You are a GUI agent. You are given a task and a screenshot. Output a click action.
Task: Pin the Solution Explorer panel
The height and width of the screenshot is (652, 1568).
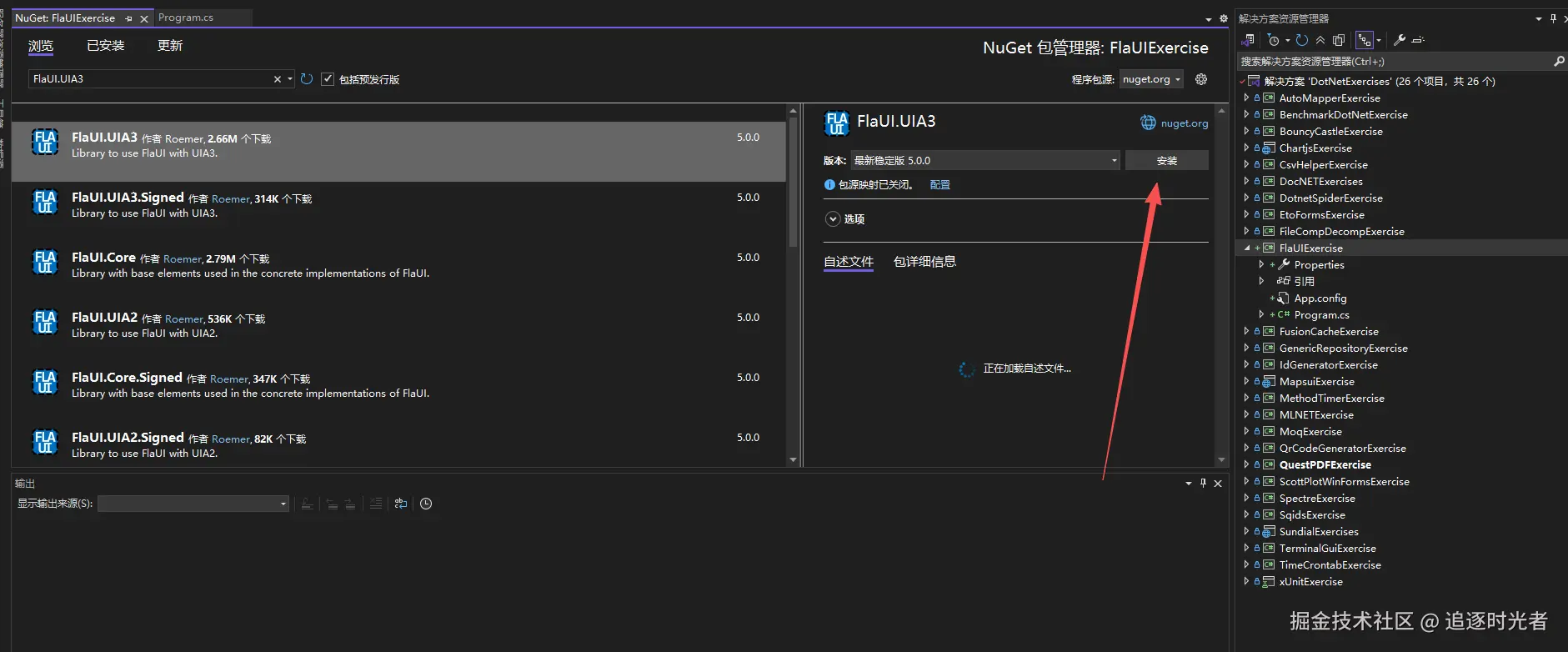click(1553, 18)
